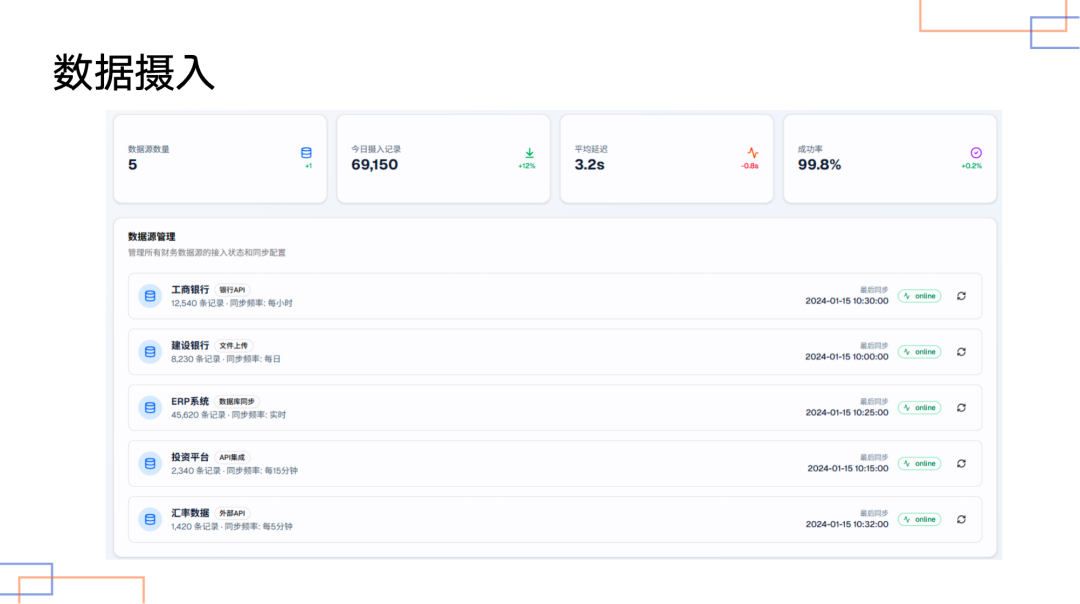Viewport: 1080px width, 604px height.
Task: Click the online status badge for 汇率数据
Action: click(919, 520)
